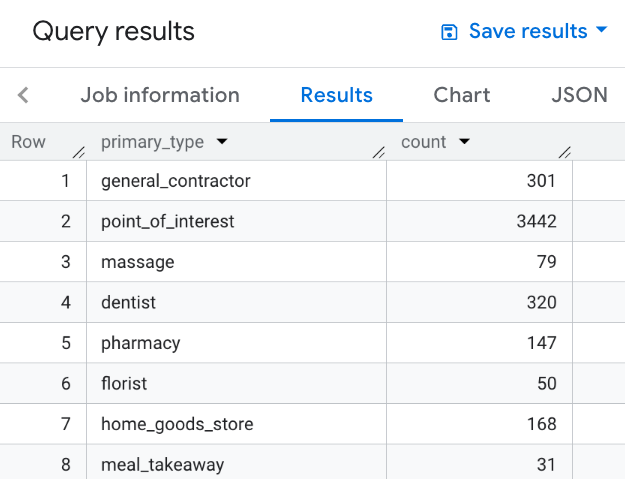The width and height of the screenshot is (625, 479).
Task: Click the primary_type column resize handle
Action: click(x=379, y=152)
